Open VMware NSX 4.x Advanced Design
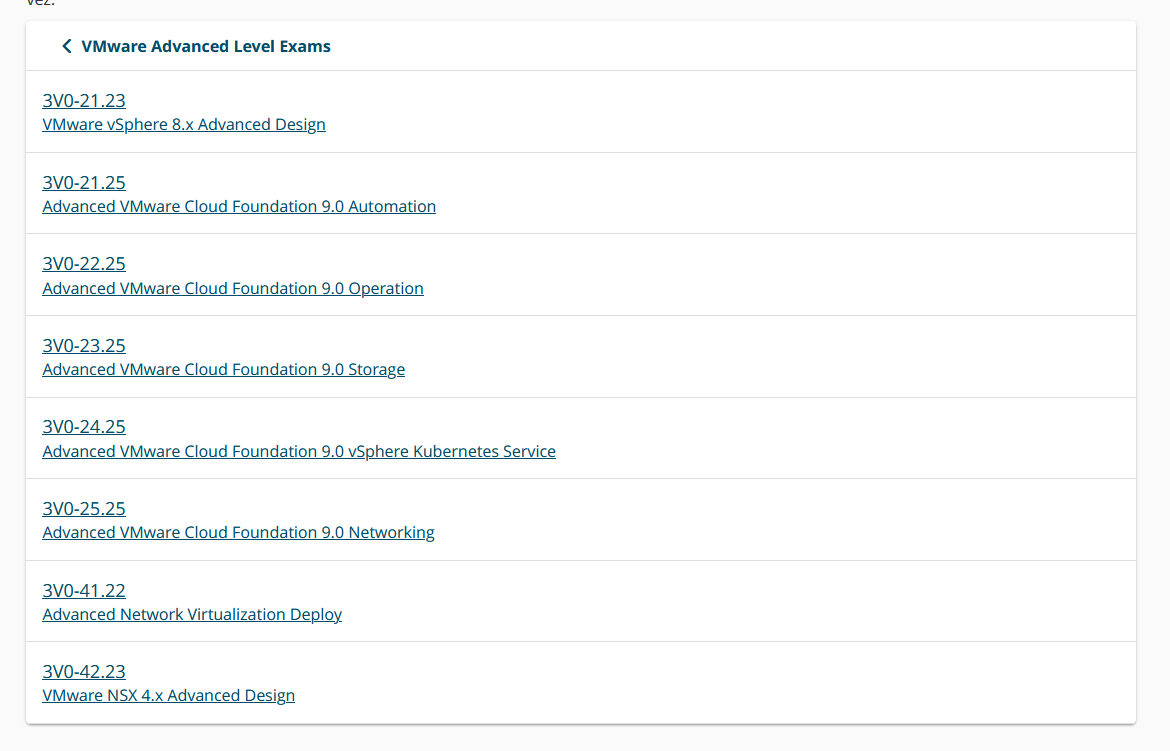 (x=169, y=696)
